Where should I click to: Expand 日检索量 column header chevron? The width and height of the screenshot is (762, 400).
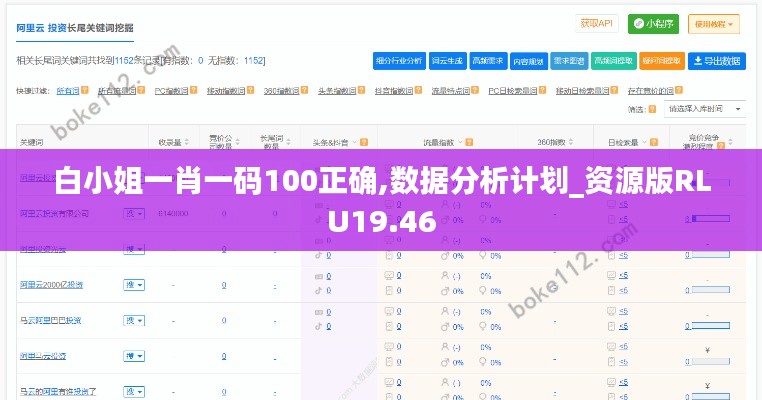pyautogui.click(x=644, y=142)
